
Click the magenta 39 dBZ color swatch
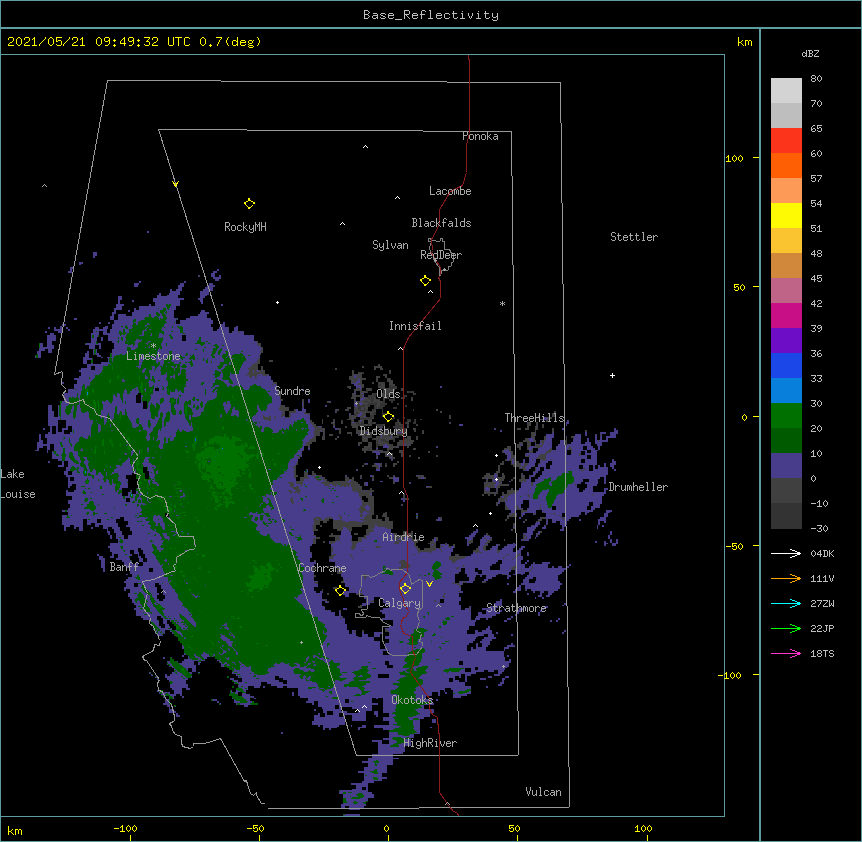click(x=786, y=315)
